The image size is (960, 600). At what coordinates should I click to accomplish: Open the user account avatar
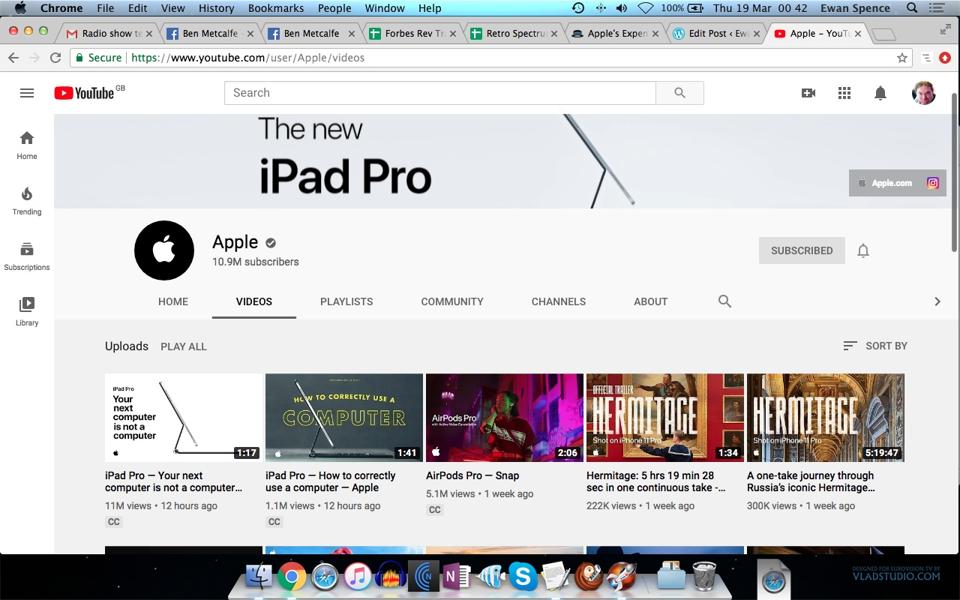(923, 93)
